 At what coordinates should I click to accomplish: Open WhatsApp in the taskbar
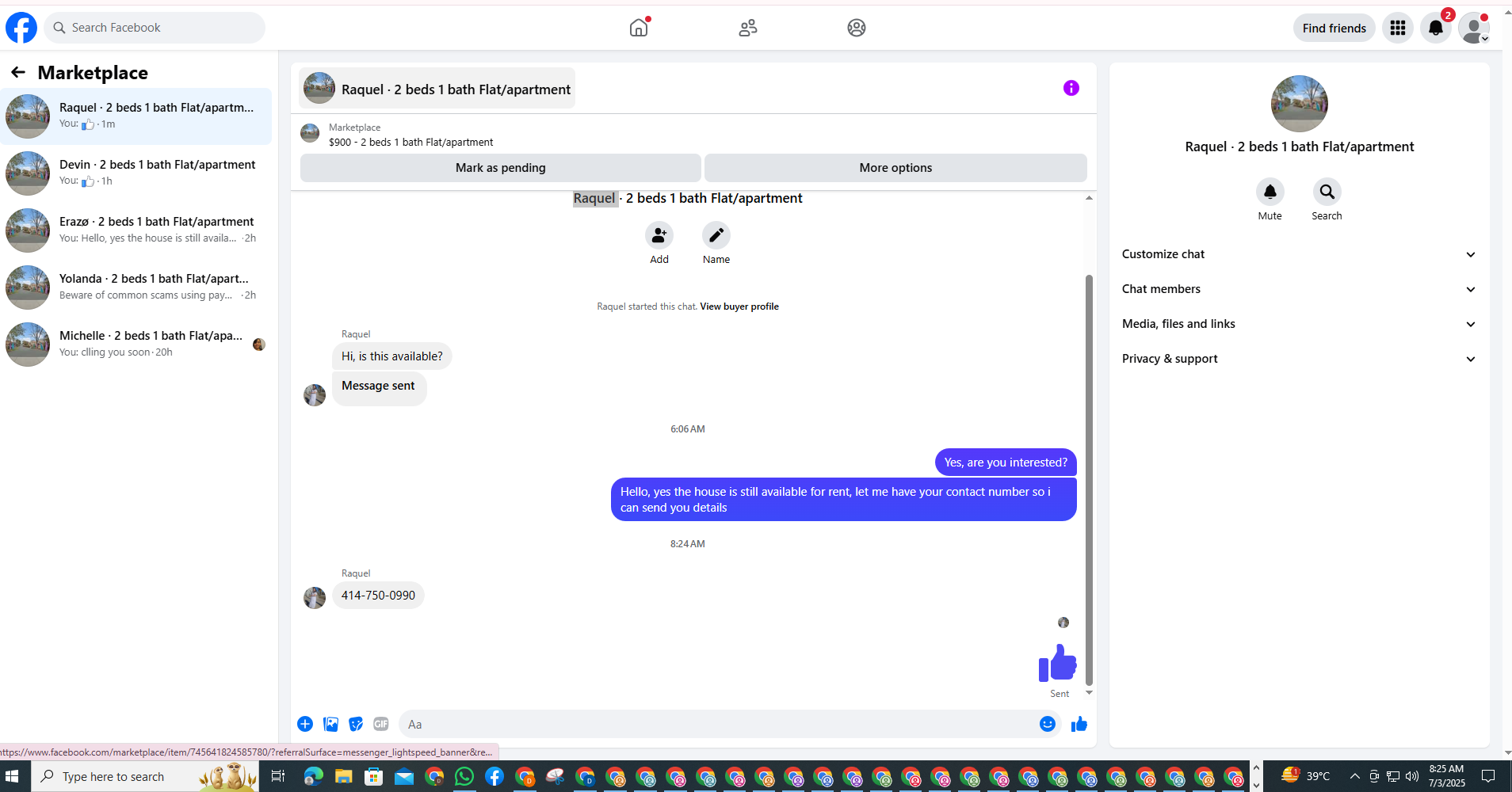pos(464,777)
